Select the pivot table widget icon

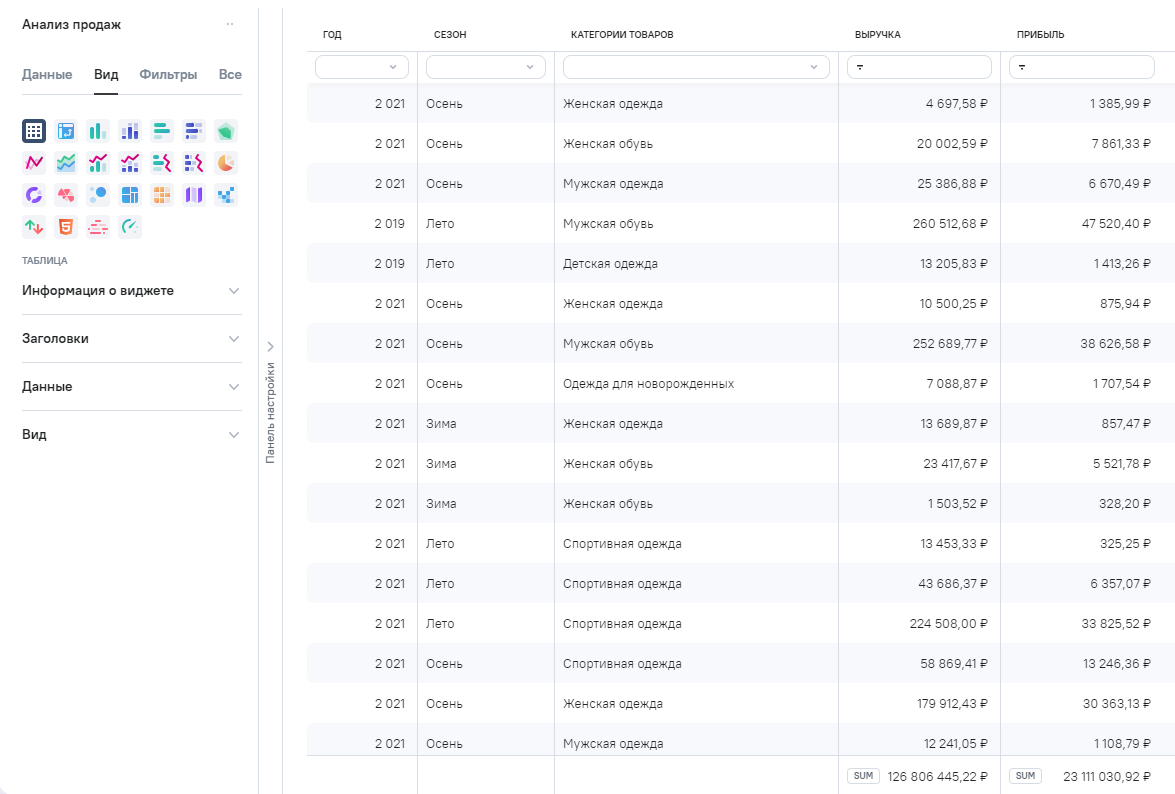pyautogui.click(x=66, y=131)
